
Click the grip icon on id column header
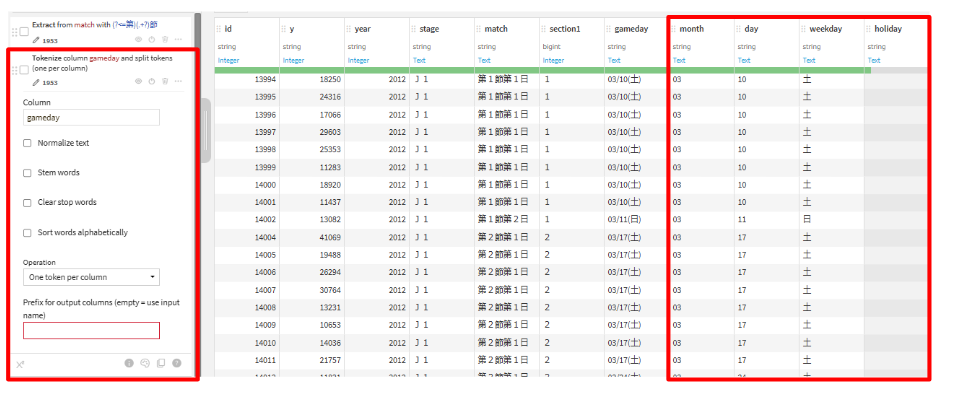[x=219, y=29]
